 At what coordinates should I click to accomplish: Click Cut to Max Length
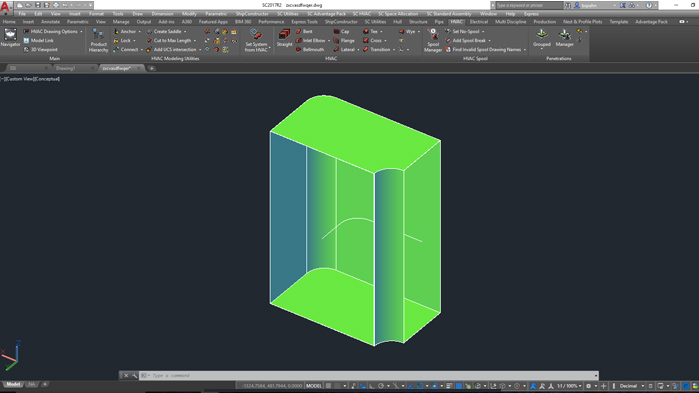click(172, 41)
